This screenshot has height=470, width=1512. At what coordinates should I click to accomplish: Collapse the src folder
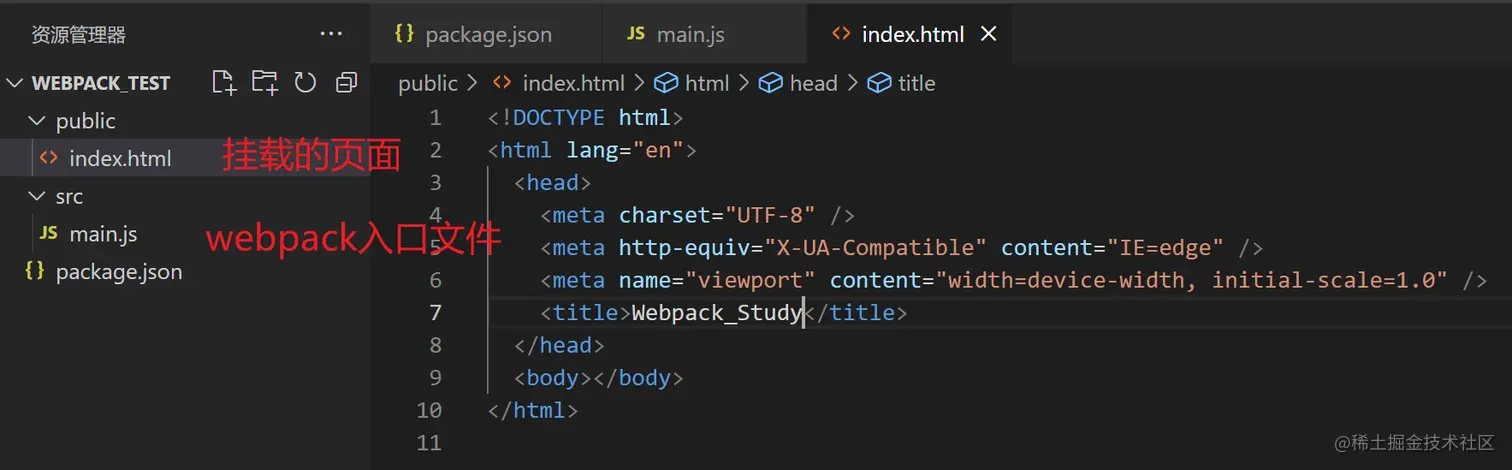click(x=38, y=196)
